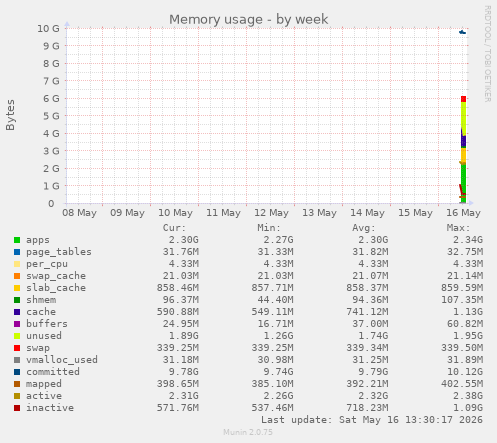Click the 'Min:' column header

pos(269,228)
